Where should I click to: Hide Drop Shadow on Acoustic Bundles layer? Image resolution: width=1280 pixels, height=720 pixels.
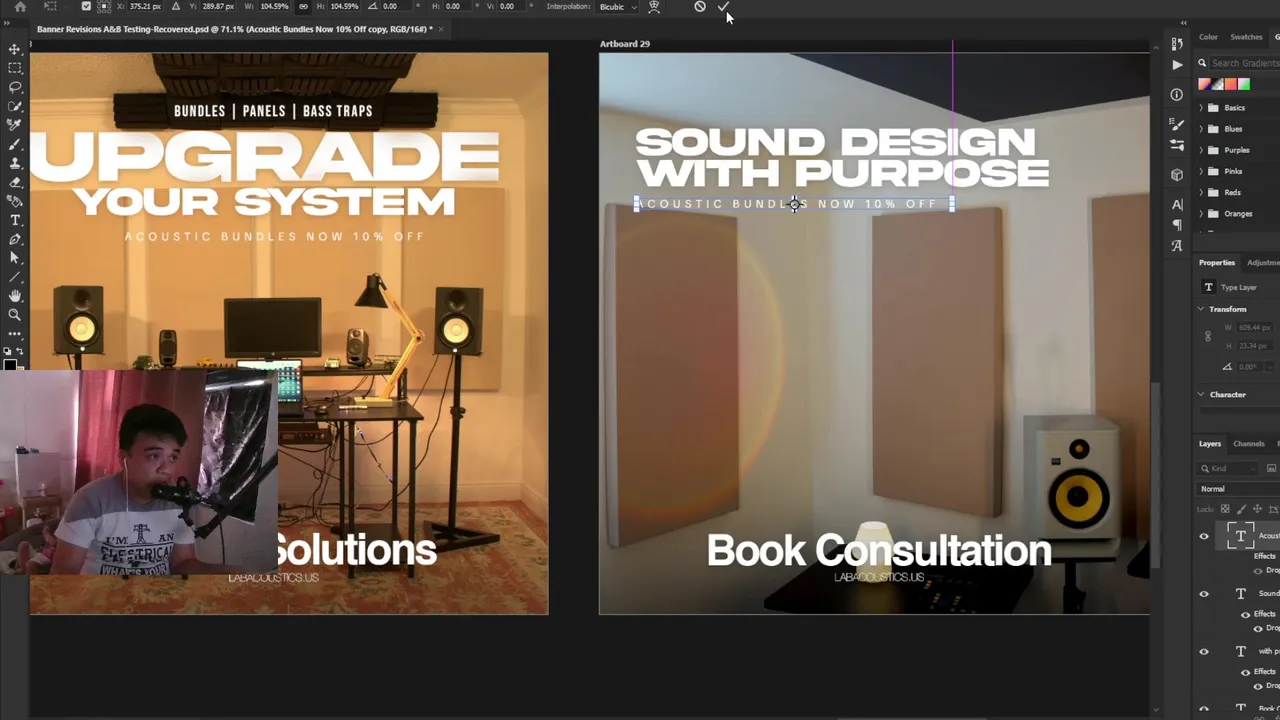pyautogui.click(x=1258, y=570)
